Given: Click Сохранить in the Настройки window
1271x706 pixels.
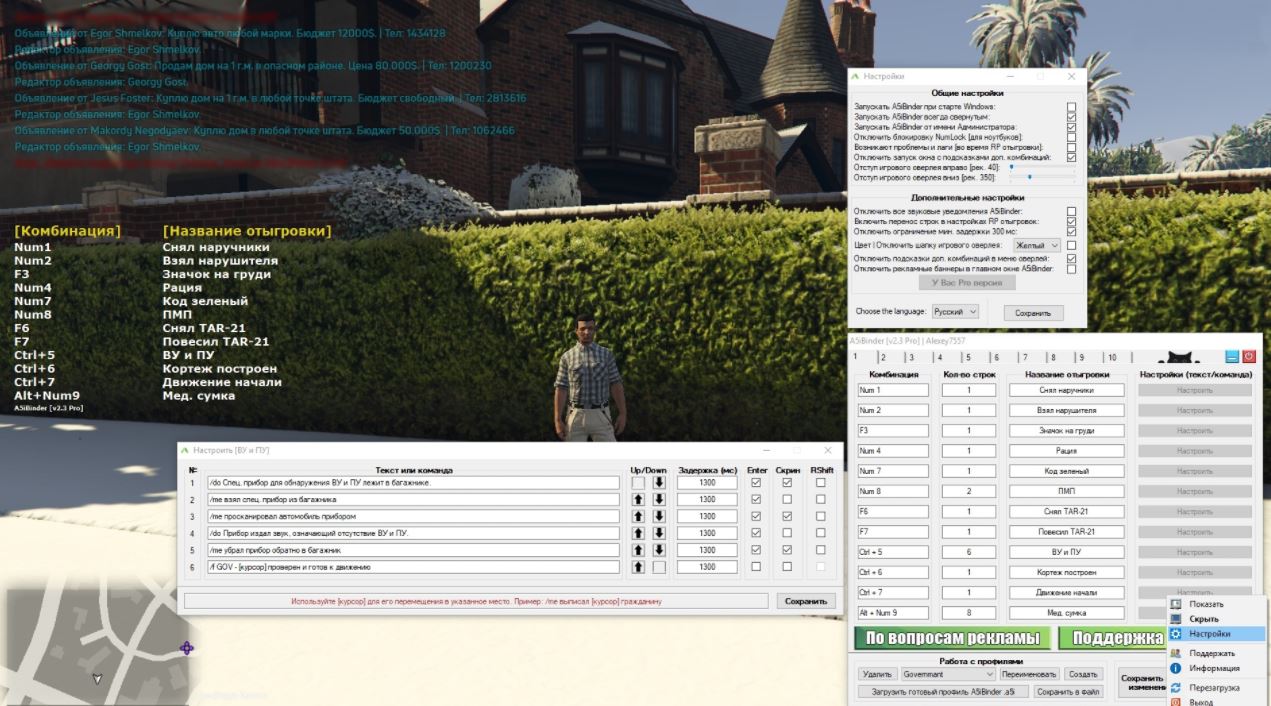Looking at the screenshot, I should point(1033,313).
